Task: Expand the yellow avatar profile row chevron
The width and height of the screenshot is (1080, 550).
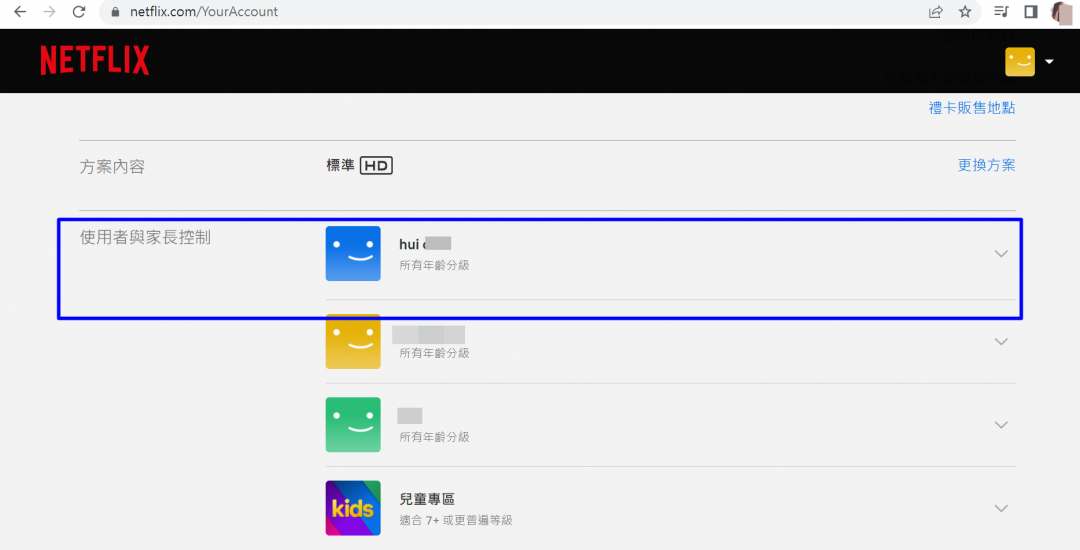Action: pyautogui.click(x=1001, y=342)
